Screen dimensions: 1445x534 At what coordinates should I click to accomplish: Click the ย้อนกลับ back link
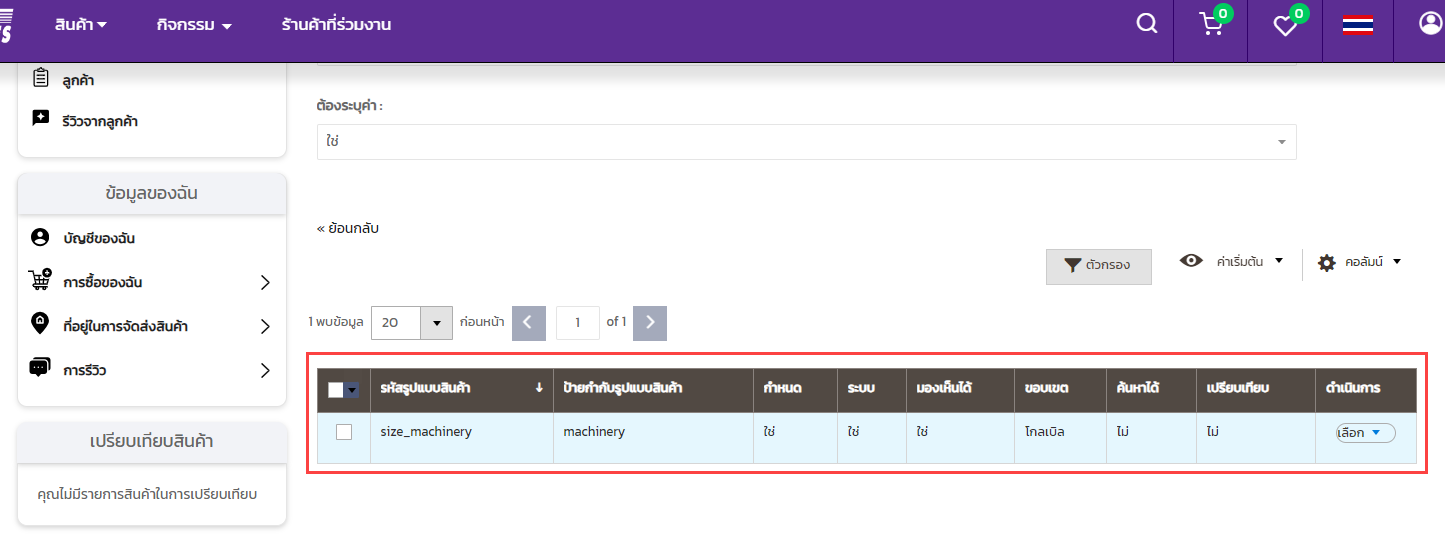pyautogui.click(x=348, y=228)
